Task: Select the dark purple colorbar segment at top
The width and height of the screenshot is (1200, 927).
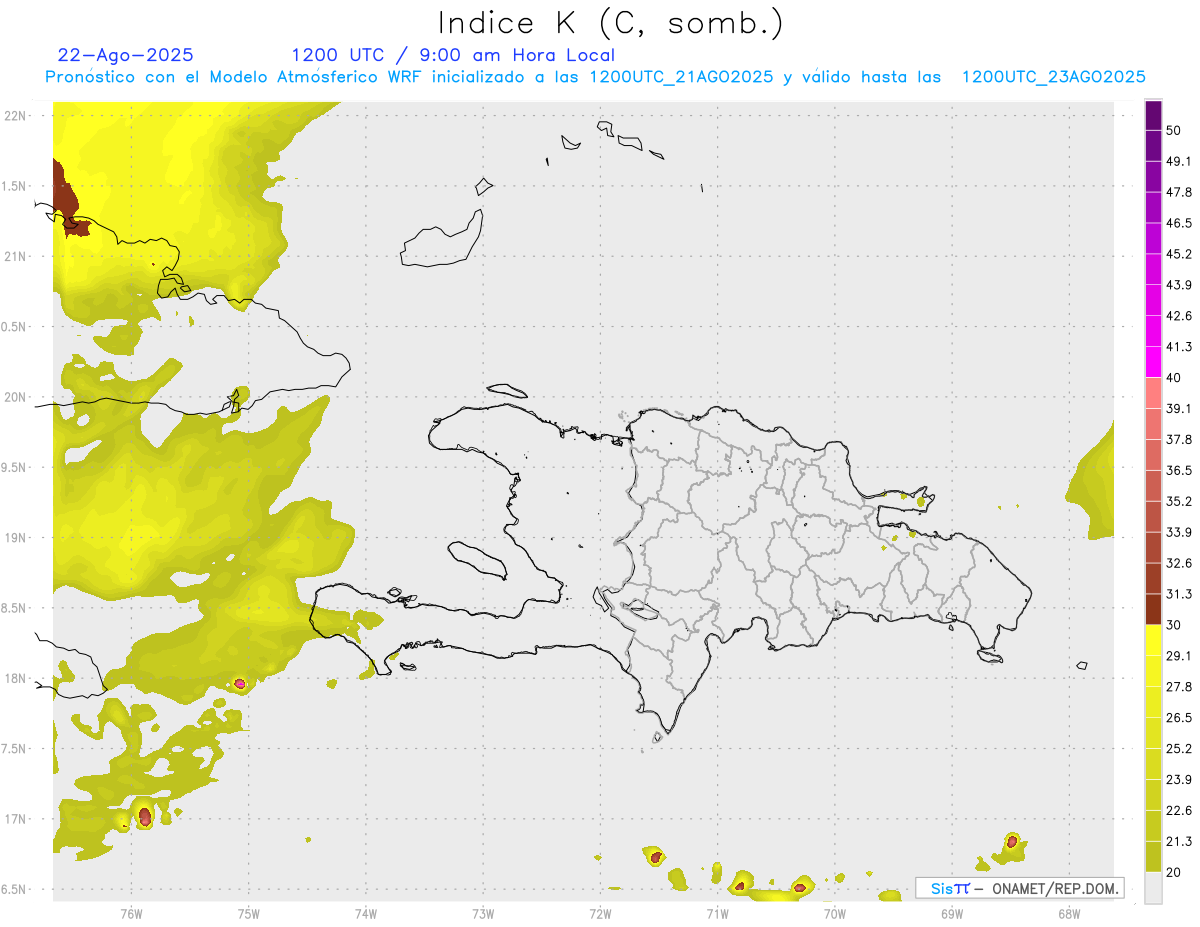Action: (1153, 116)
